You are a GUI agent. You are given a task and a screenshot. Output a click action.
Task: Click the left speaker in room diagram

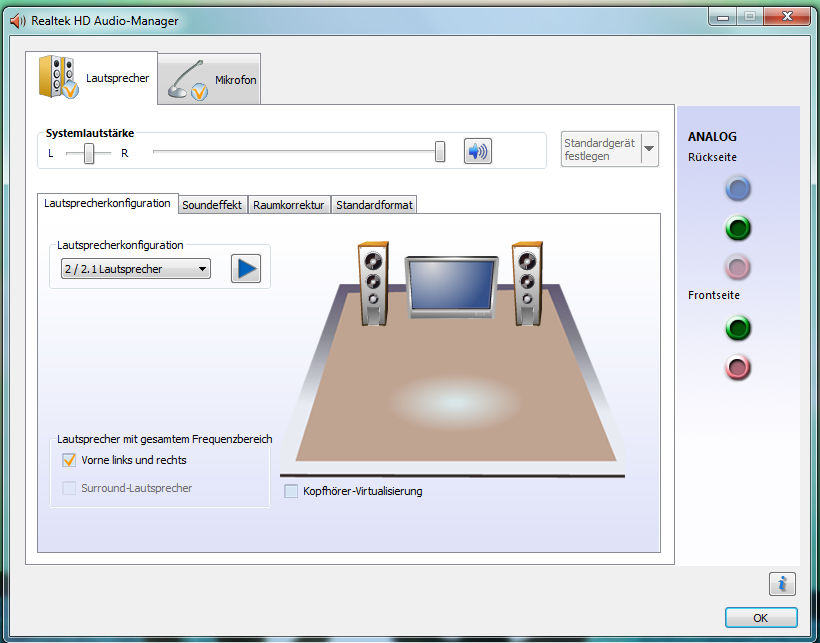(373, 283)
